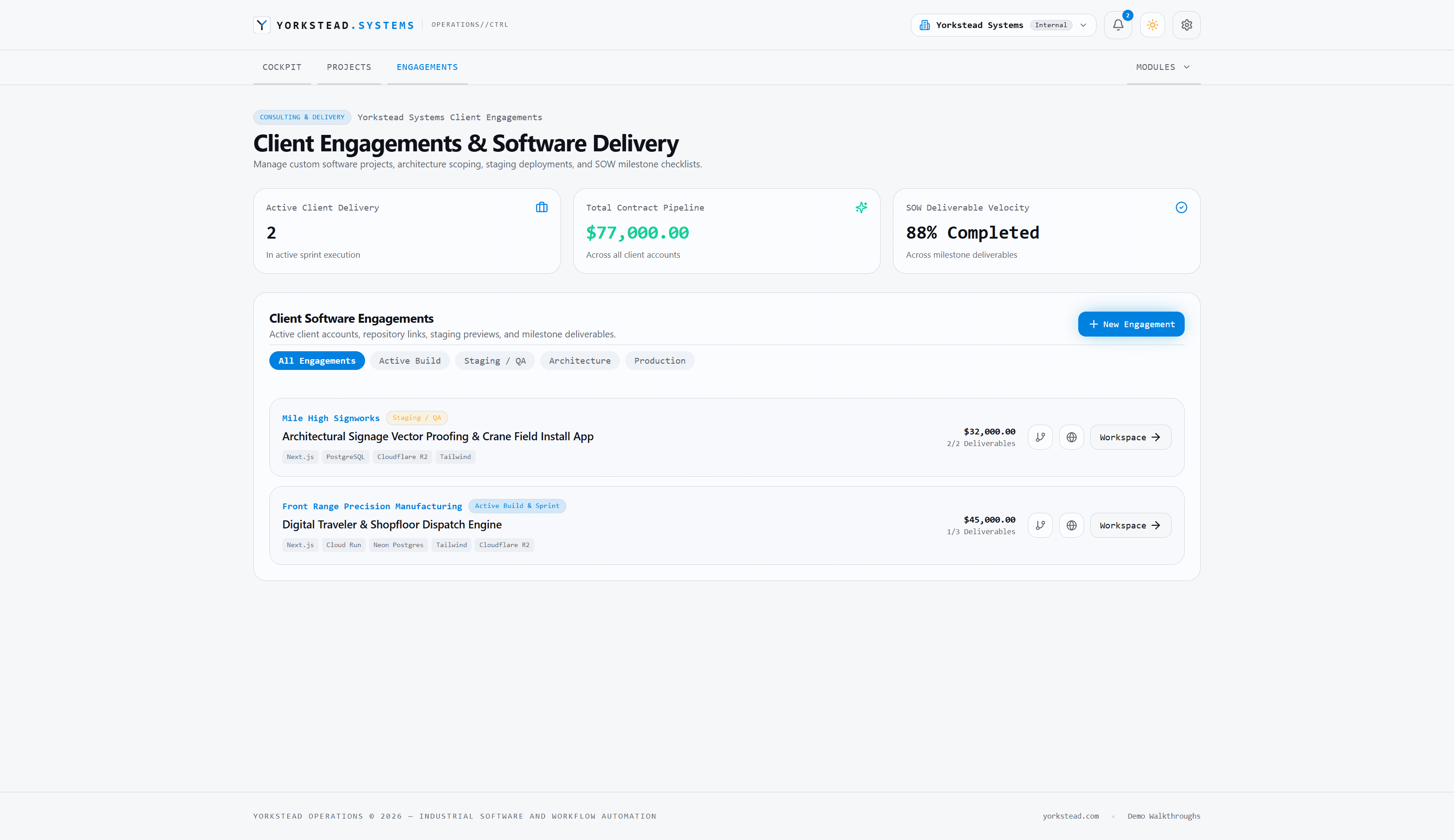Click sparkle icon in Total Contract Pipeline card
1454x840 pixels.
pos(861,207)
